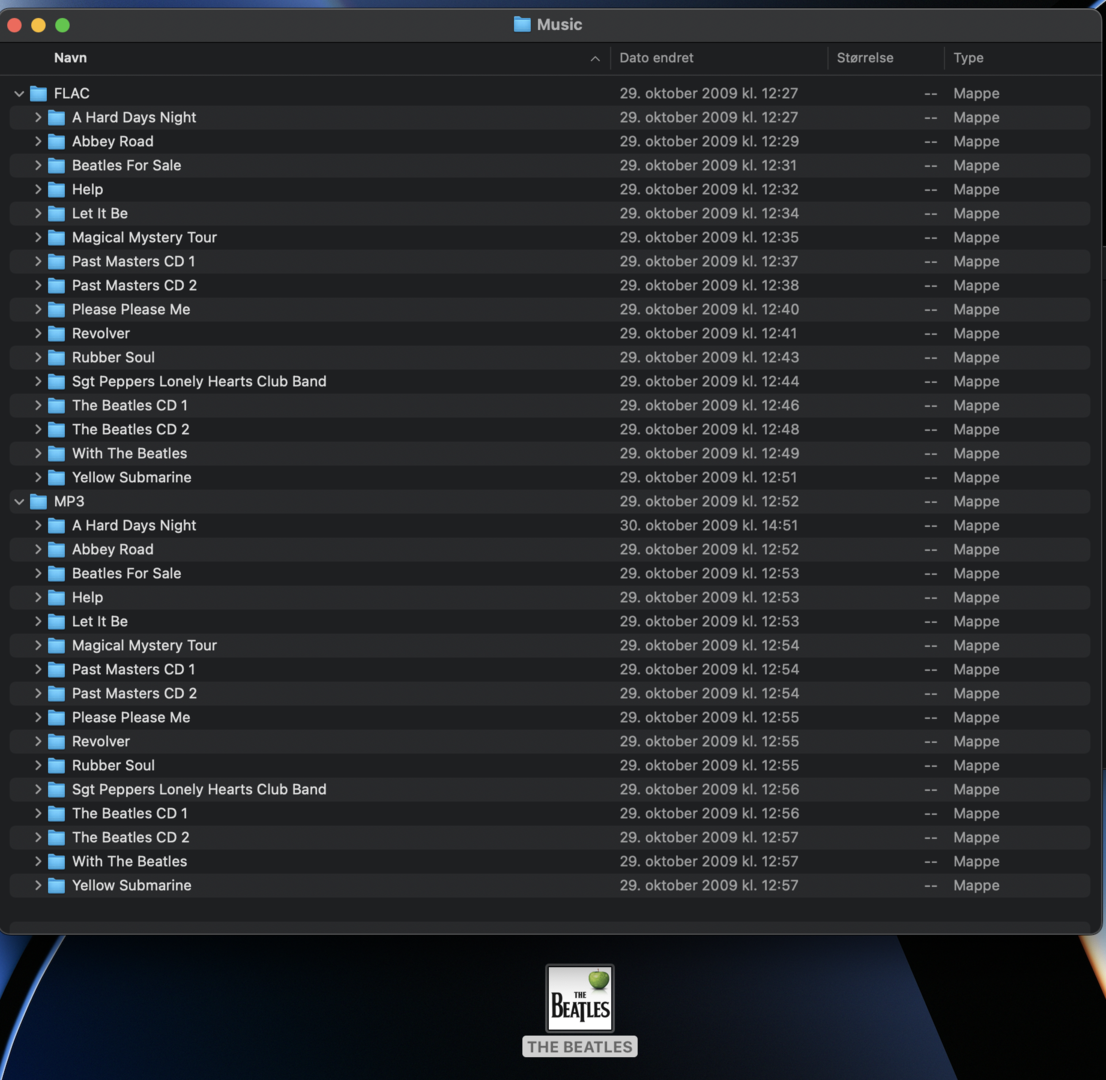Click folder icon of FLAC The Beatles CD 2
This screenshot has height=1080, width=1106.
point(56,429)
